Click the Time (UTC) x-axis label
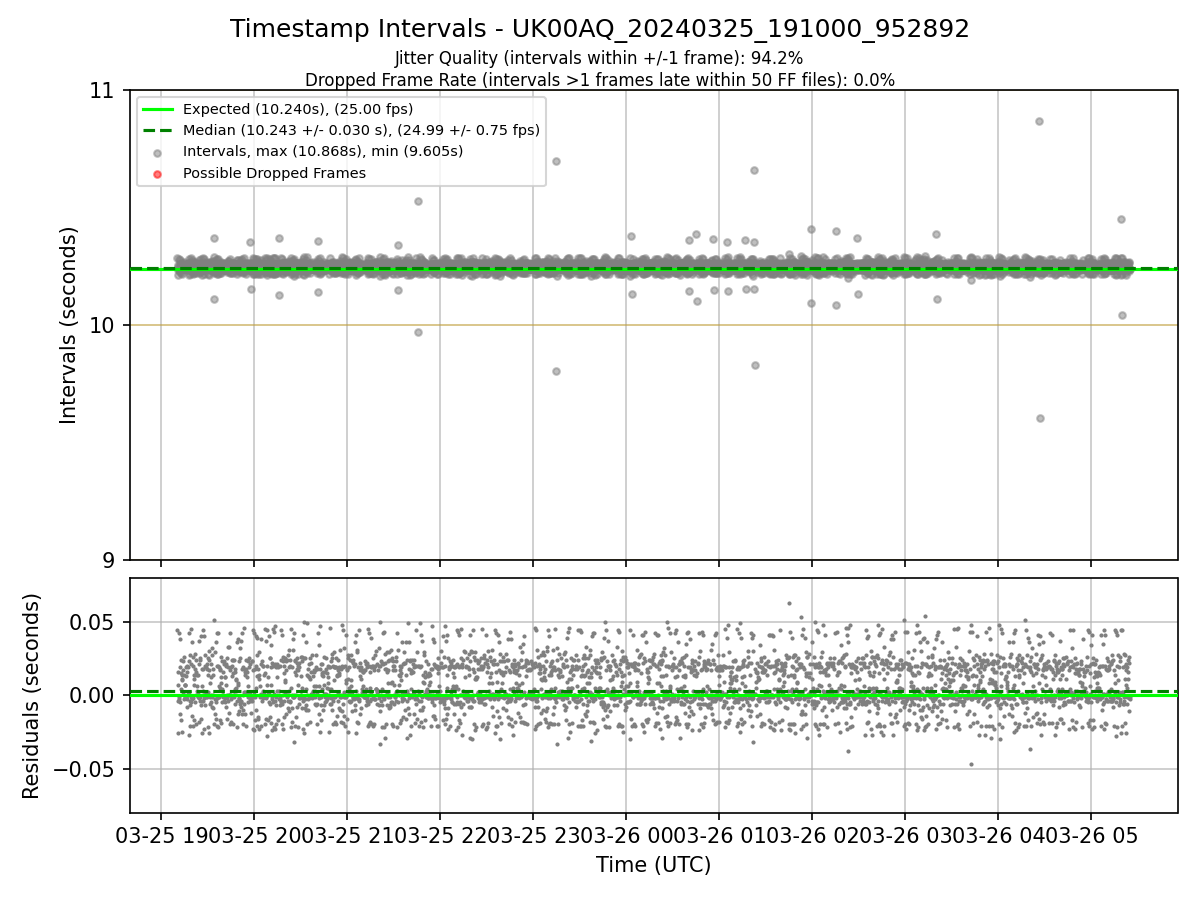Screen dimensions: 1200x900 (x=653, y=865)
